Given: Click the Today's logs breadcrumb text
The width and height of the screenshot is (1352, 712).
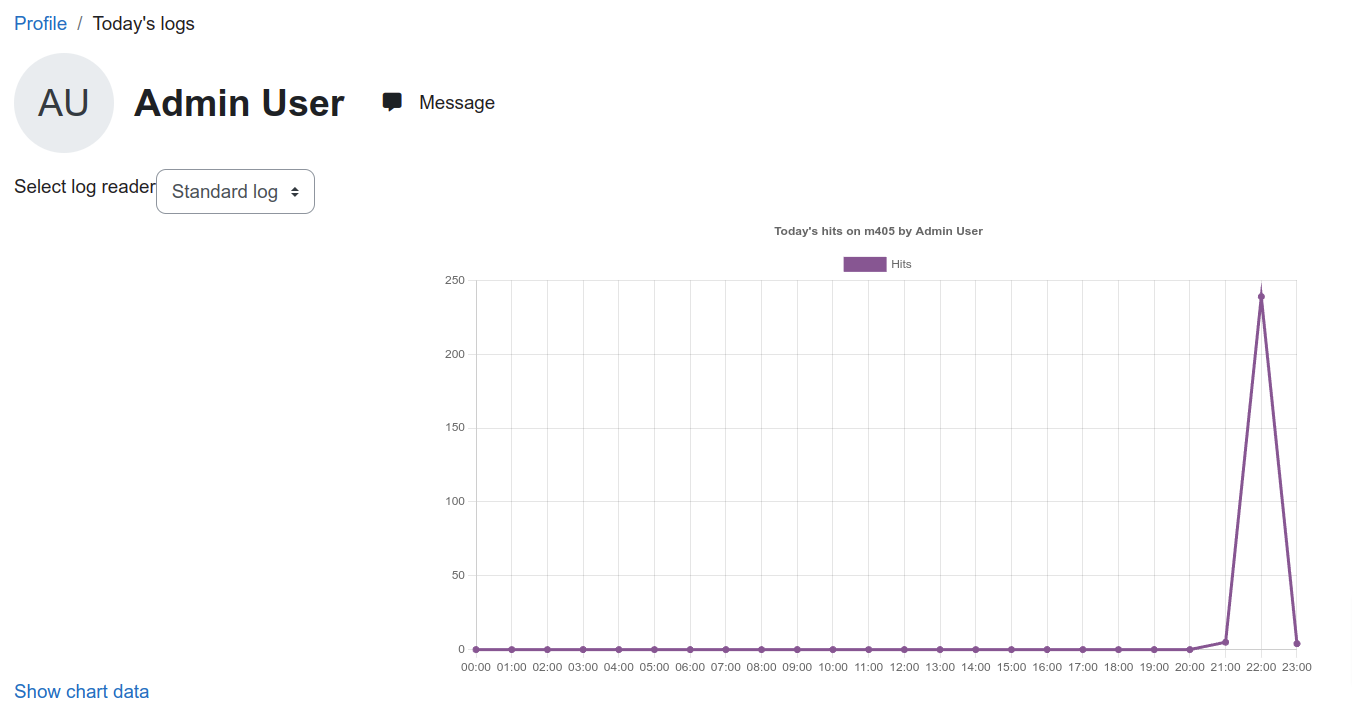Looking at the screenshot, I should click(x=144, y=23).
